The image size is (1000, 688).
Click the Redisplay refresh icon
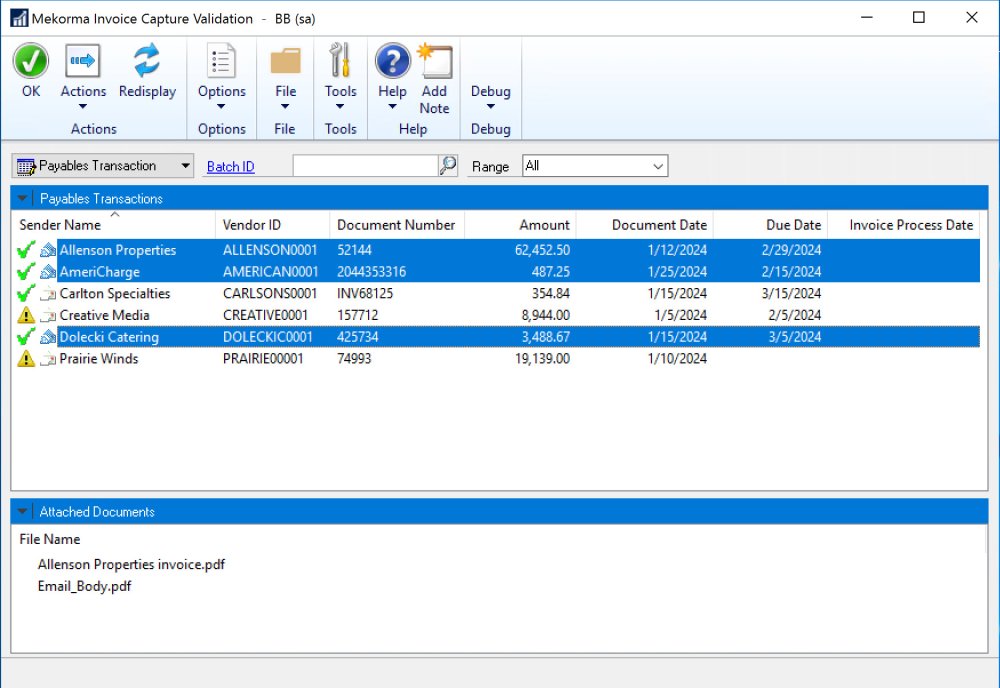(147, 62)
